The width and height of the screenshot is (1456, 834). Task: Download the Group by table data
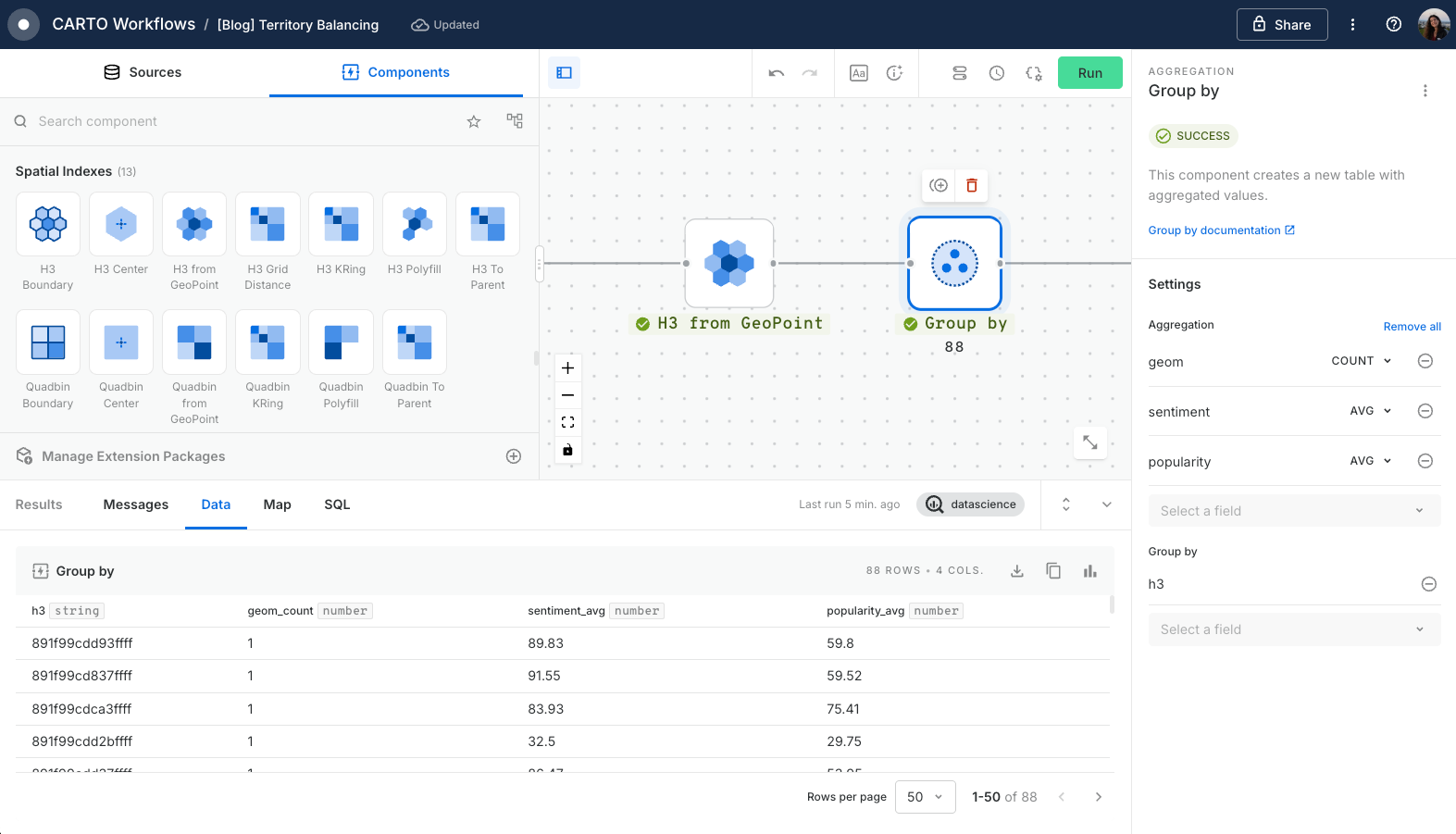[1017, 571]
